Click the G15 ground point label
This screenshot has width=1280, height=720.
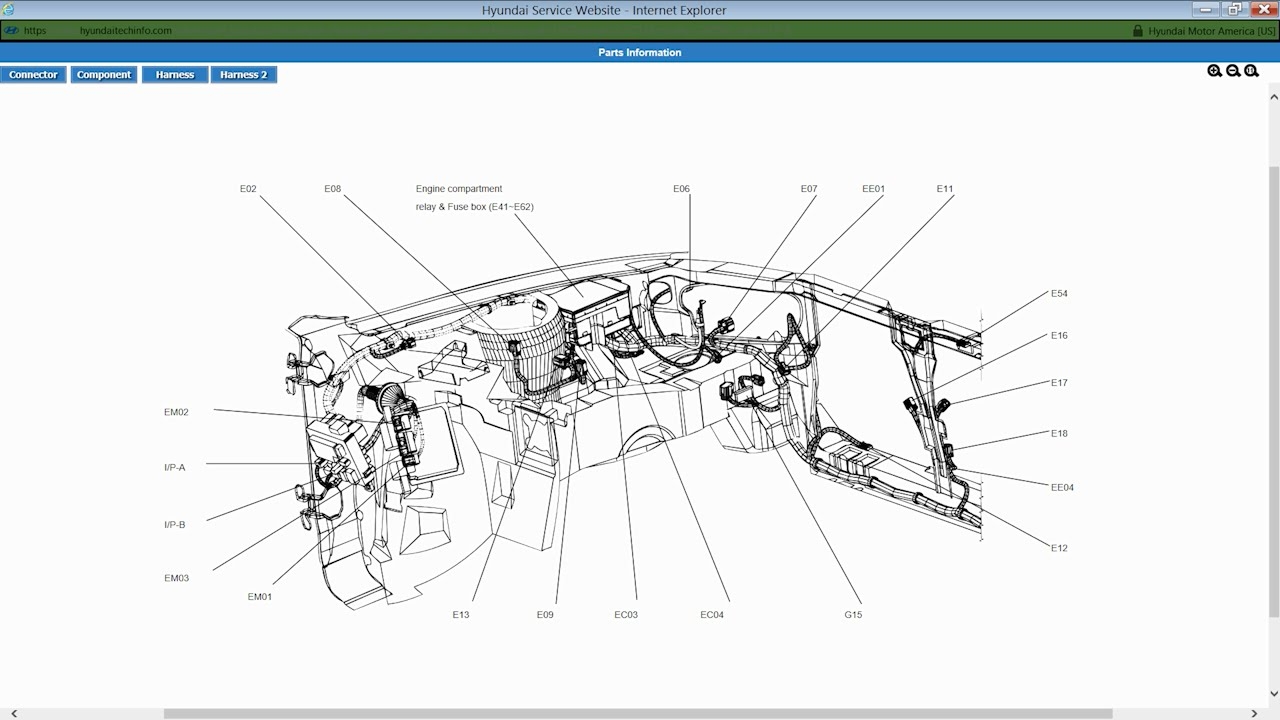[852, 614]
